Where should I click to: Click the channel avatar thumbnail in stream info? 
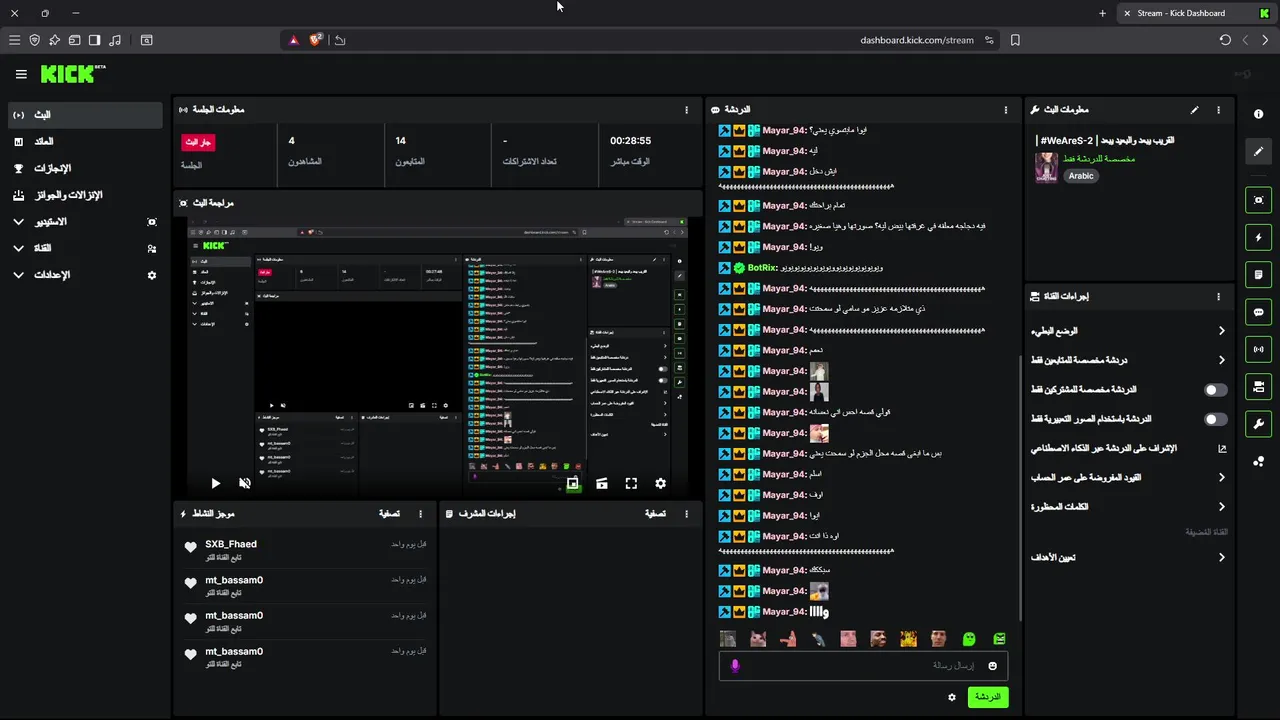pos(1046,167)
